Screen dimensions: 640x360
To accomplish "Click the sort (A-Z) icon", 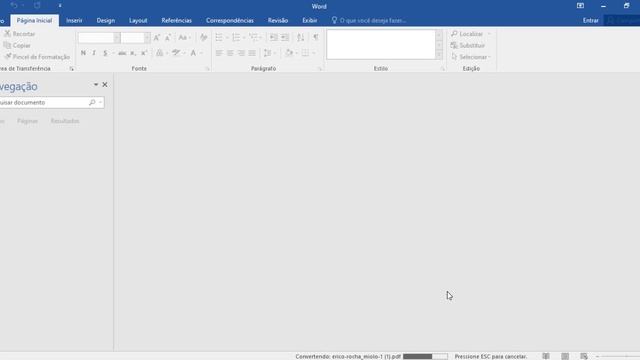I will click(300, 38).
